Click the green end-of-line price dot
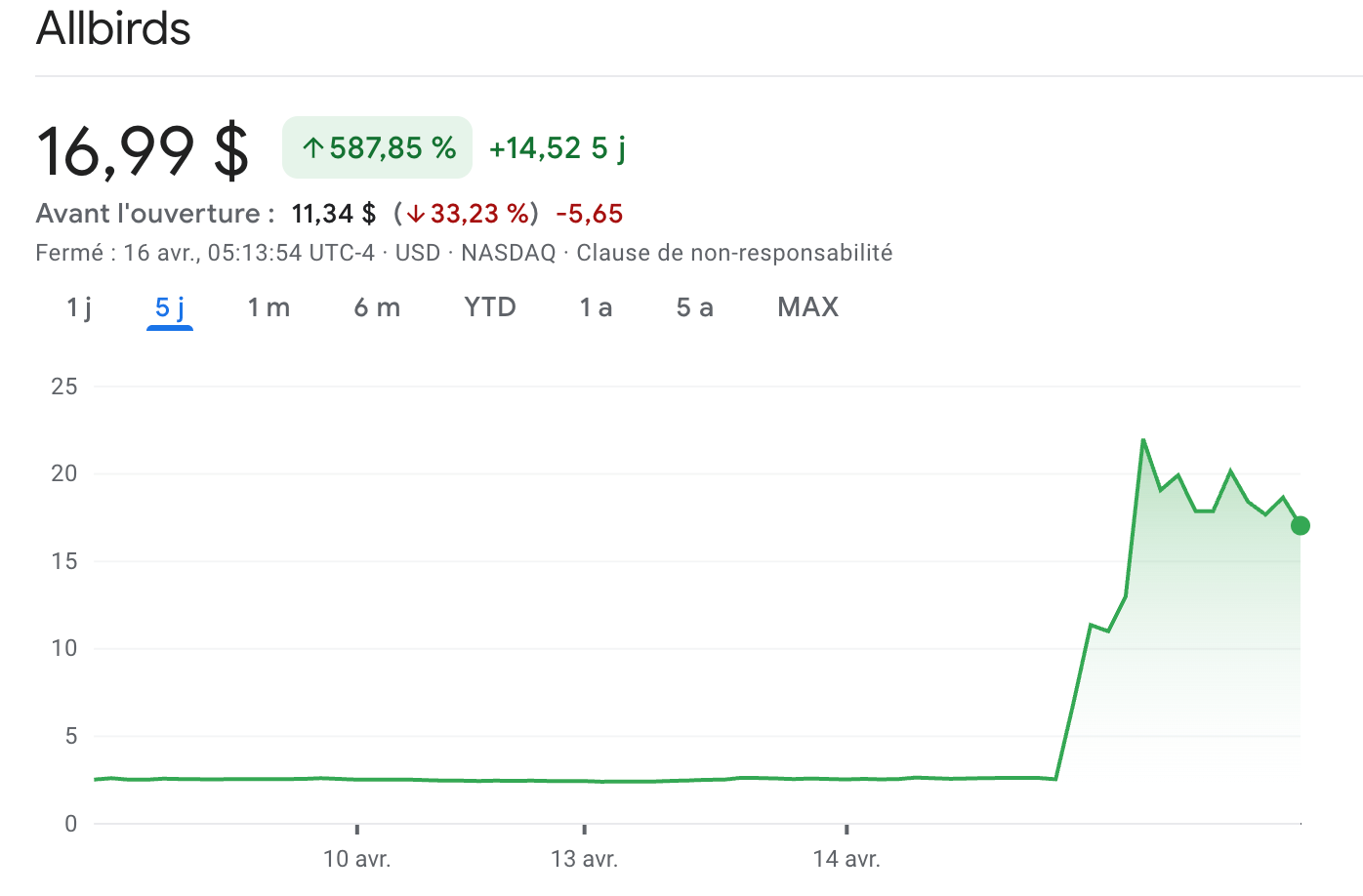 pyautogui.click(x=1301, y=526)
